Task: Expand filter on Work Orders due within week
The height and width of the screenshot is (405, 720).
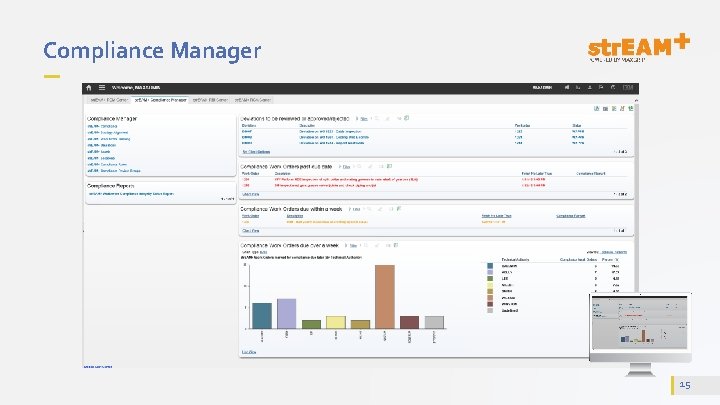Action: point(354,209)
